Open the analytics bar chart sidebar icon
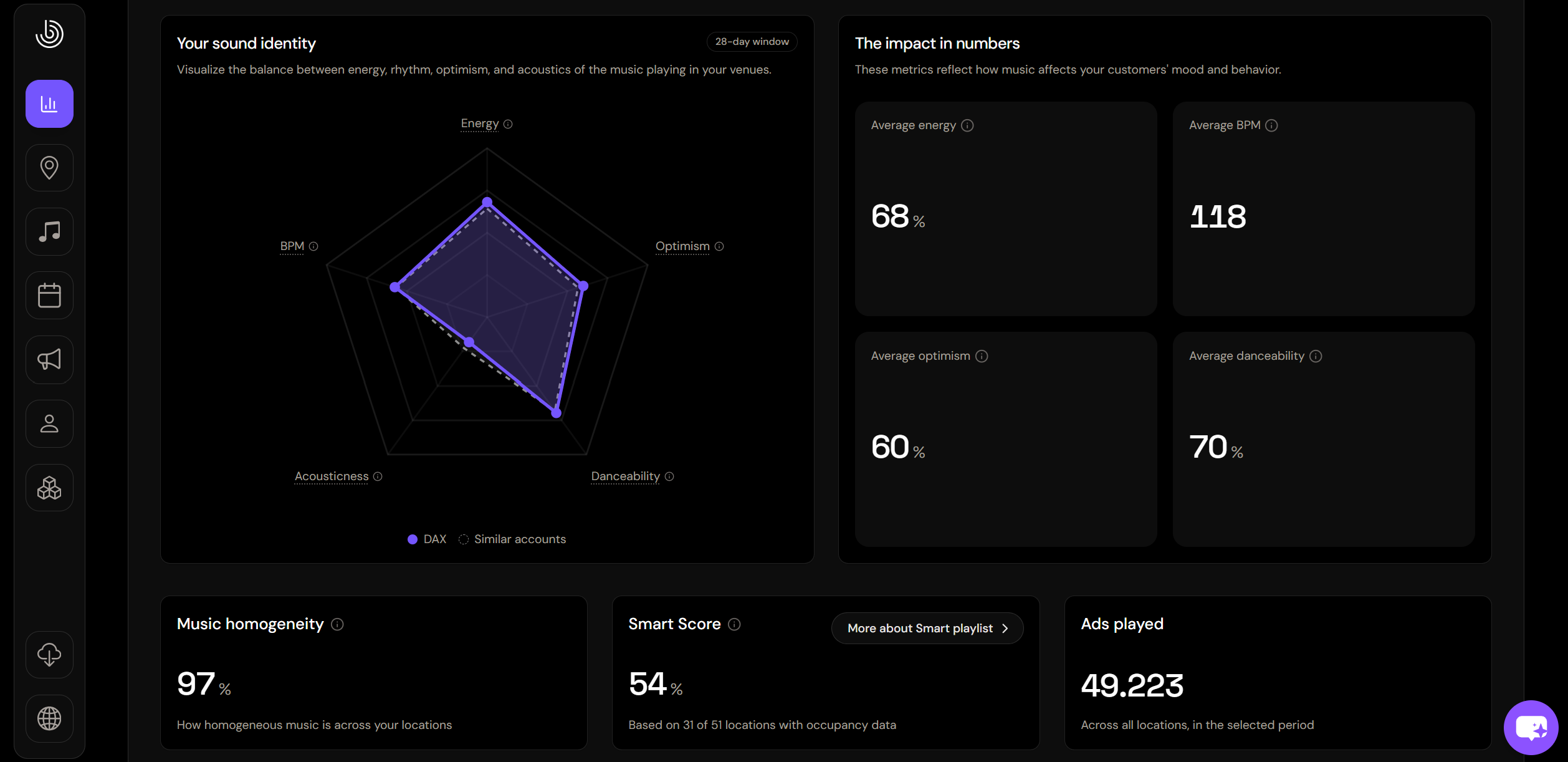This screenshot has height=762, width=1568. click(x=49, y=104)
